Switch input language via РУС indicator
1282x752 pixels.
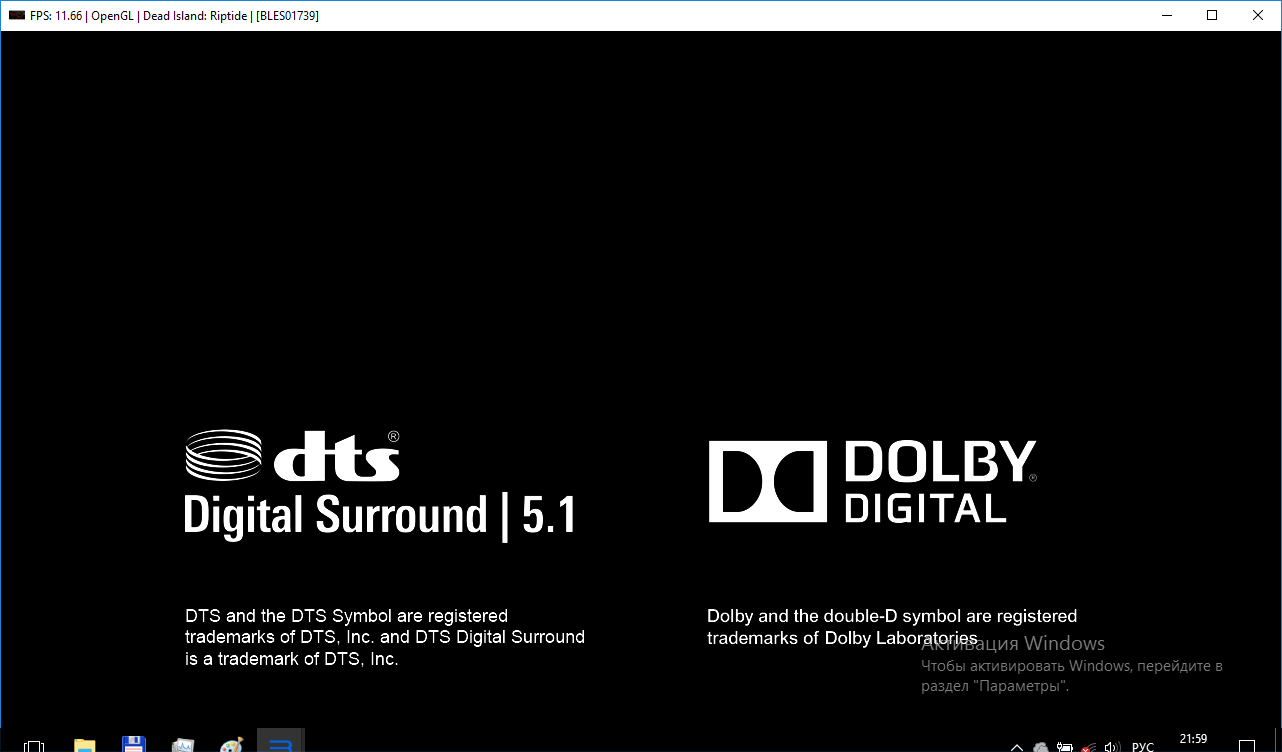tap(1142, 747)
